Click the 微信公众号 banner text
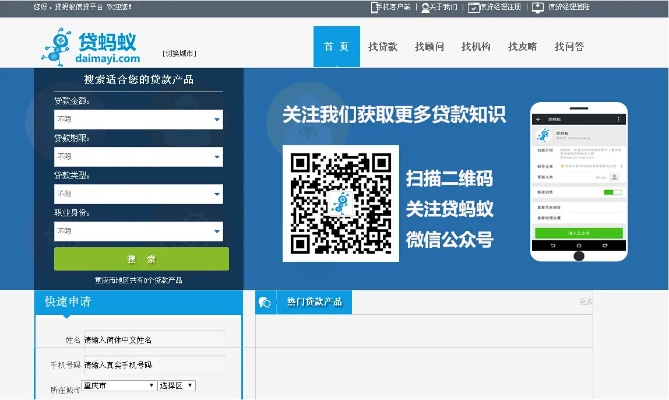669x400 pixels. 449,240
